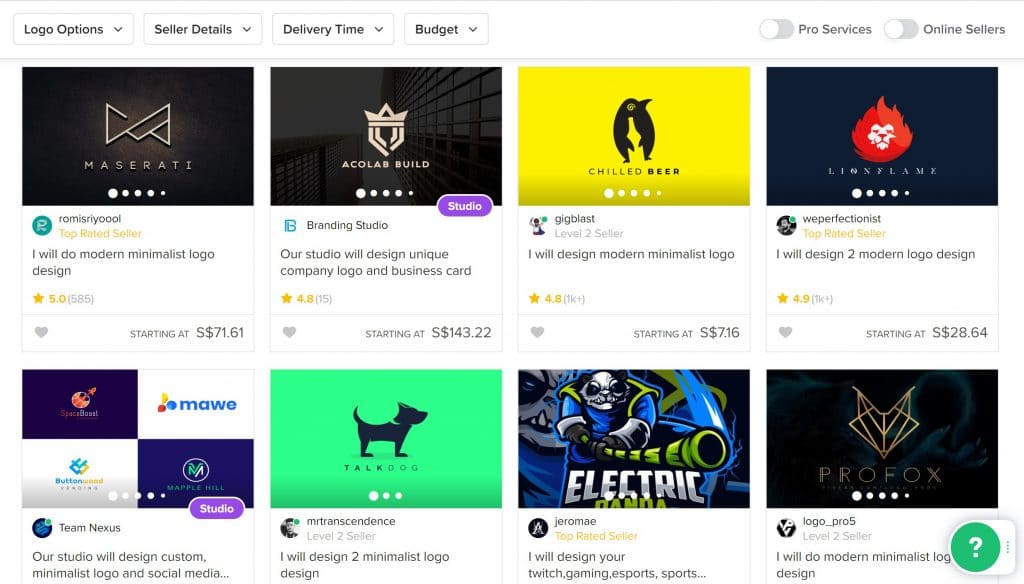Viewport: 1024px width, 584px height.
Task: Enable the Pro Services toggle
Action: [x=776, y=29]
